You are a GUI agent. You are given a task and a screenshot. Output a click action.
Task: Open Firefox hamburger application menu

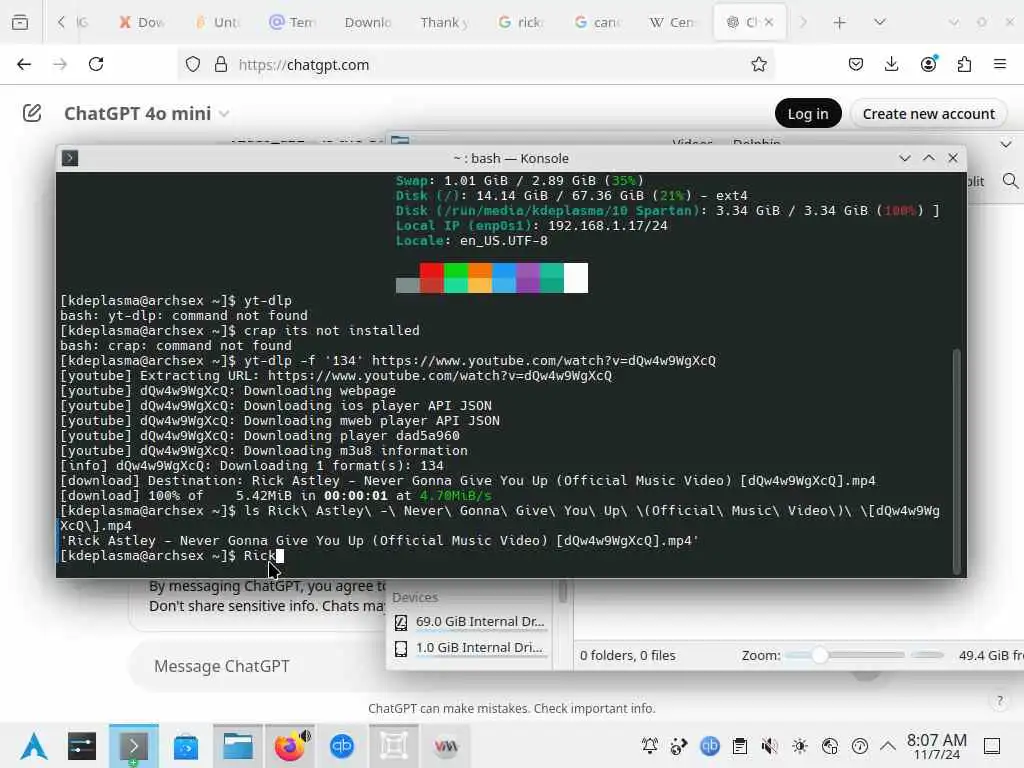point(1000,64)
